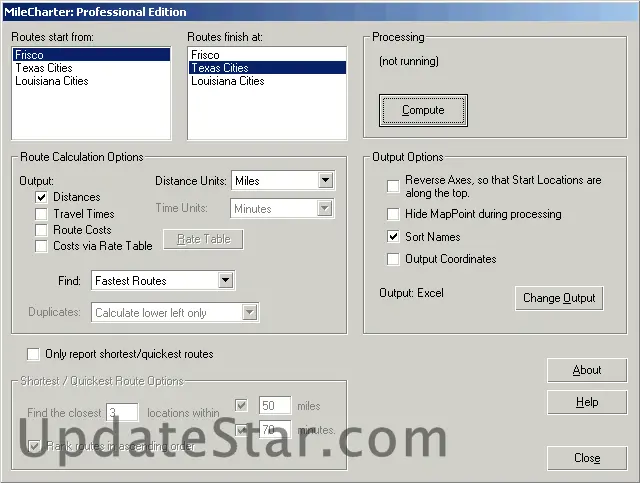Expand the Duplicates dropdown arrow
Image resolution: width=641 pixels, height=484 pixels.
(x=249, y=312)
